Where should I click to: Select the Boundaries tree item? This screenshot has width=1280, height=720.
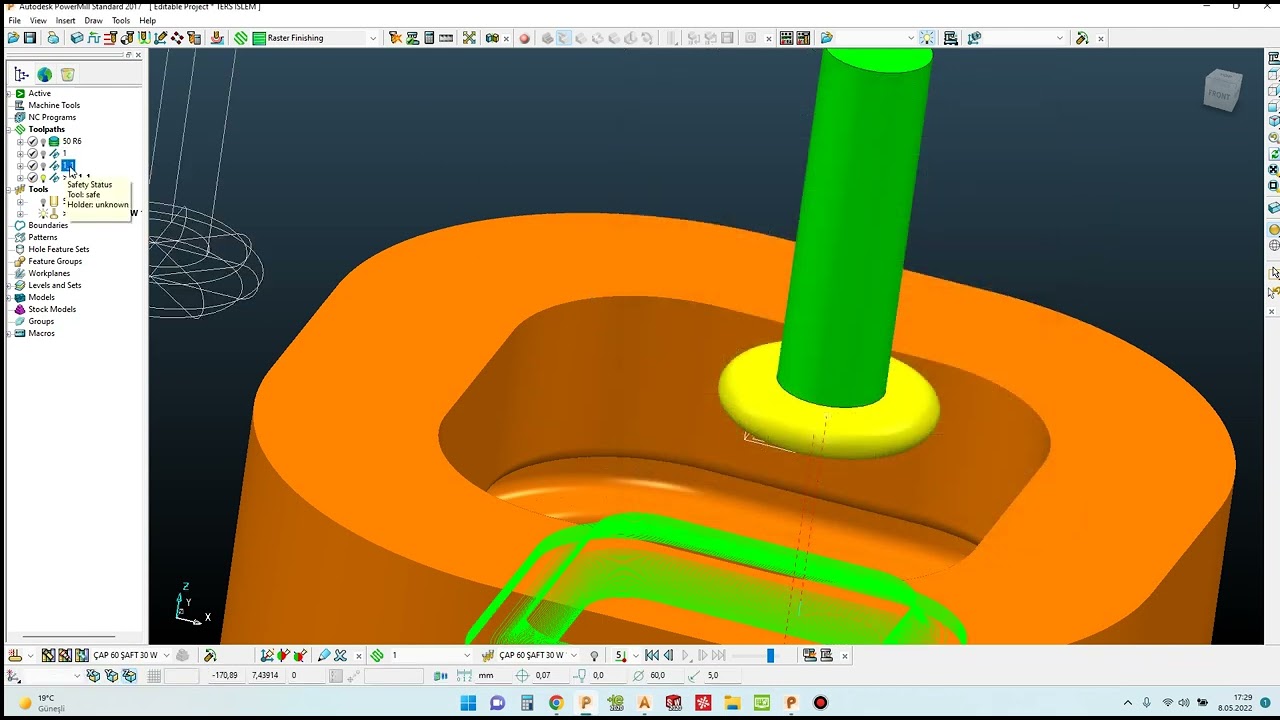coord(48,225)
